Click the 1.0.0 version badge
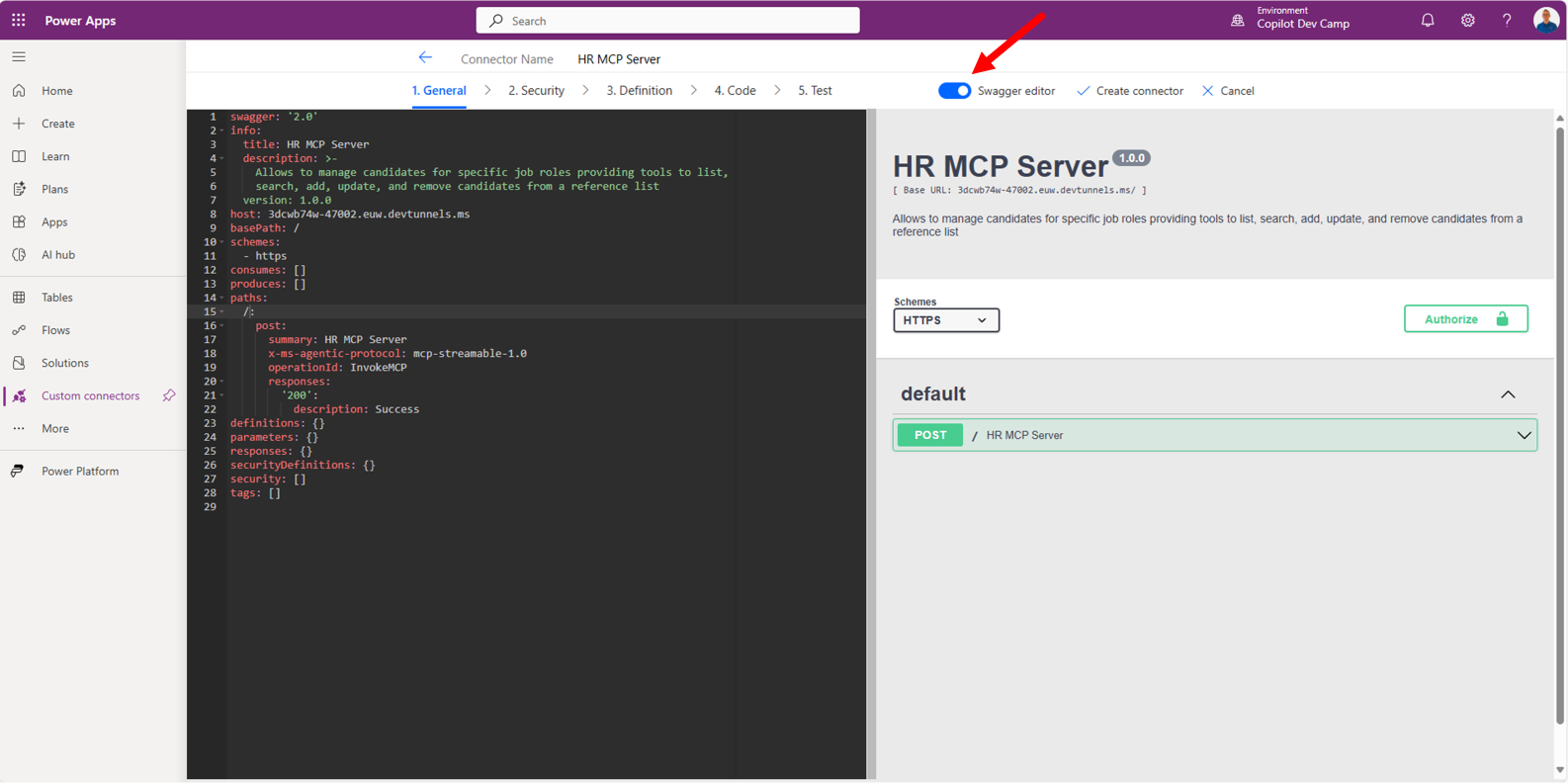This screenshot has height=783, width=1568. [1131, 158]
